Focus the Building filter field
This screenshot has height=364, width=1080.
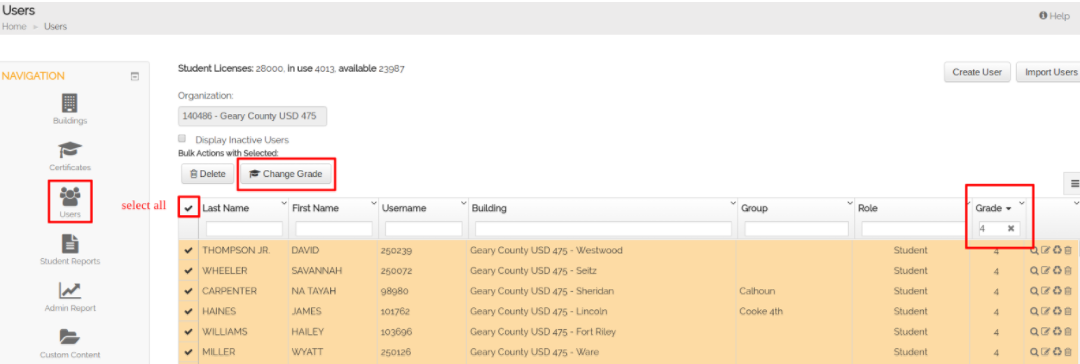pyautogui.click(x=603, y=229)
